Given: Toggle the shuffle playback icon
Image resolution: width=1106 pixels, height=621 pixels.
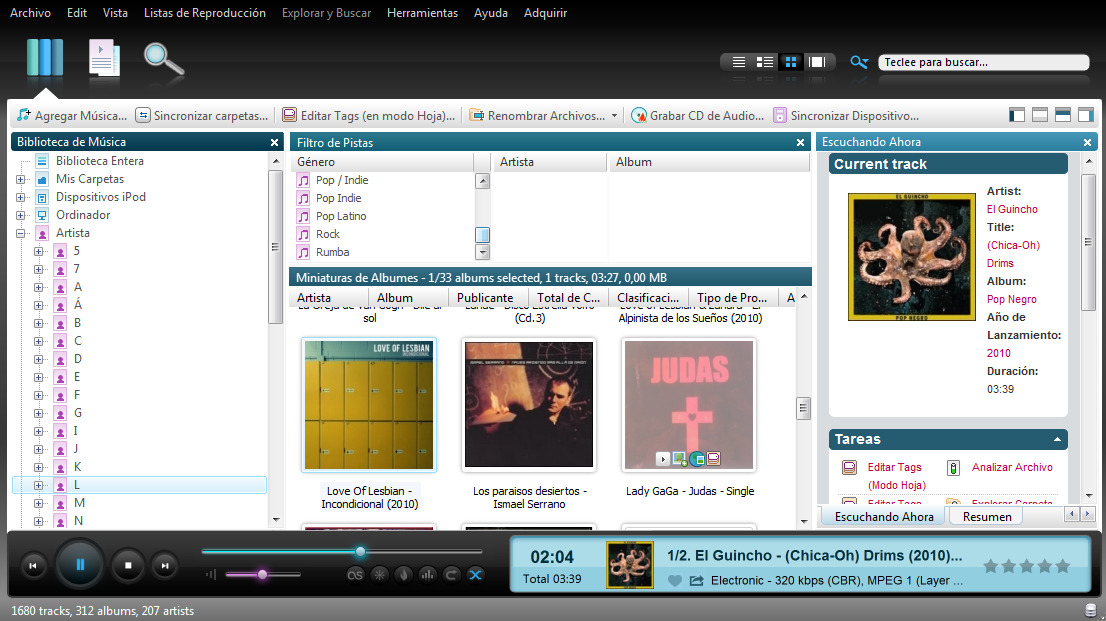Looking at the screenshot, I should click(x=476, y=574).
